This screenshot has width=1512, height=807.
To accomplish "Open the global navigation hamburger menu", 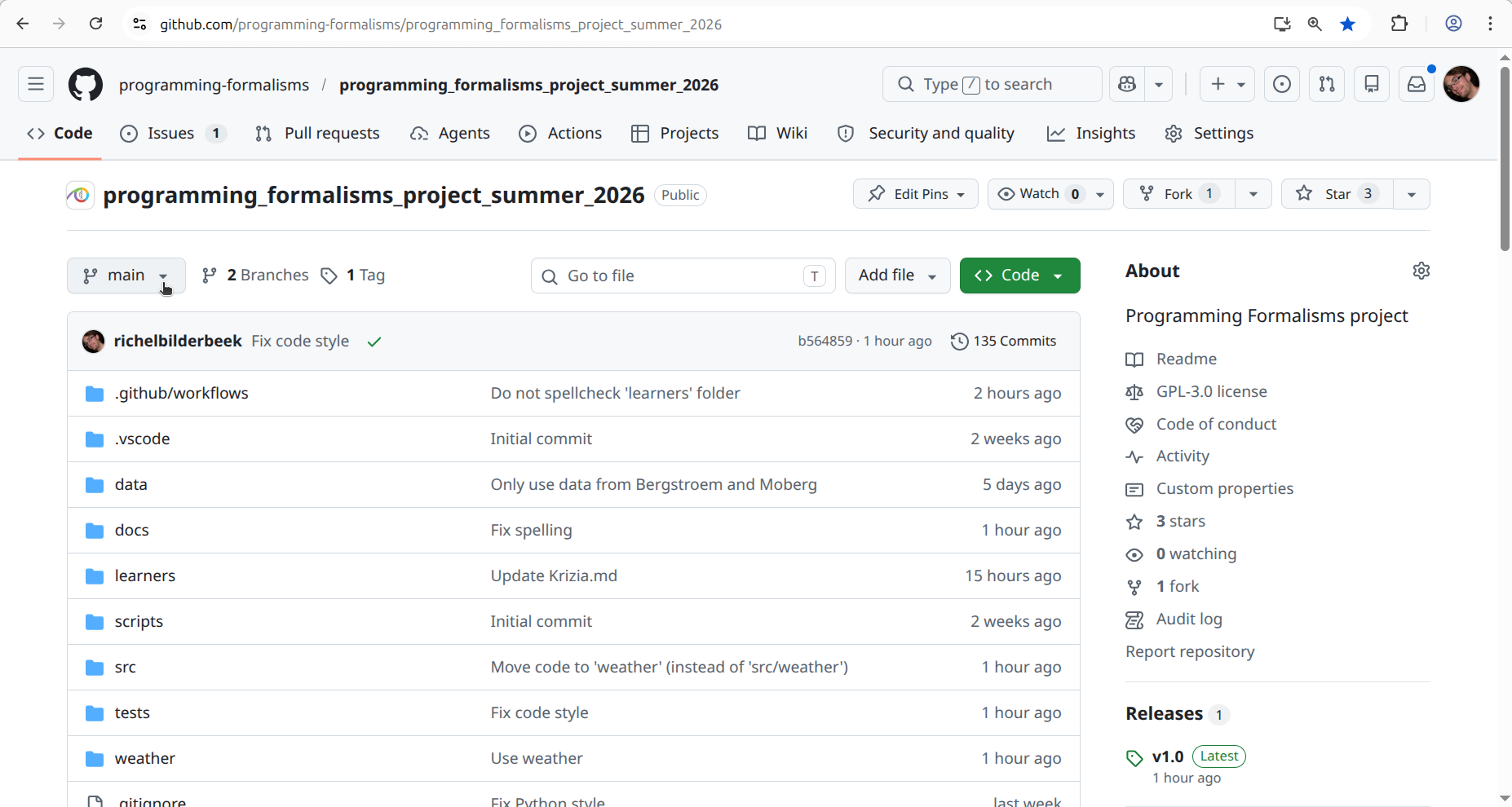I will click(x=36, y=84).
